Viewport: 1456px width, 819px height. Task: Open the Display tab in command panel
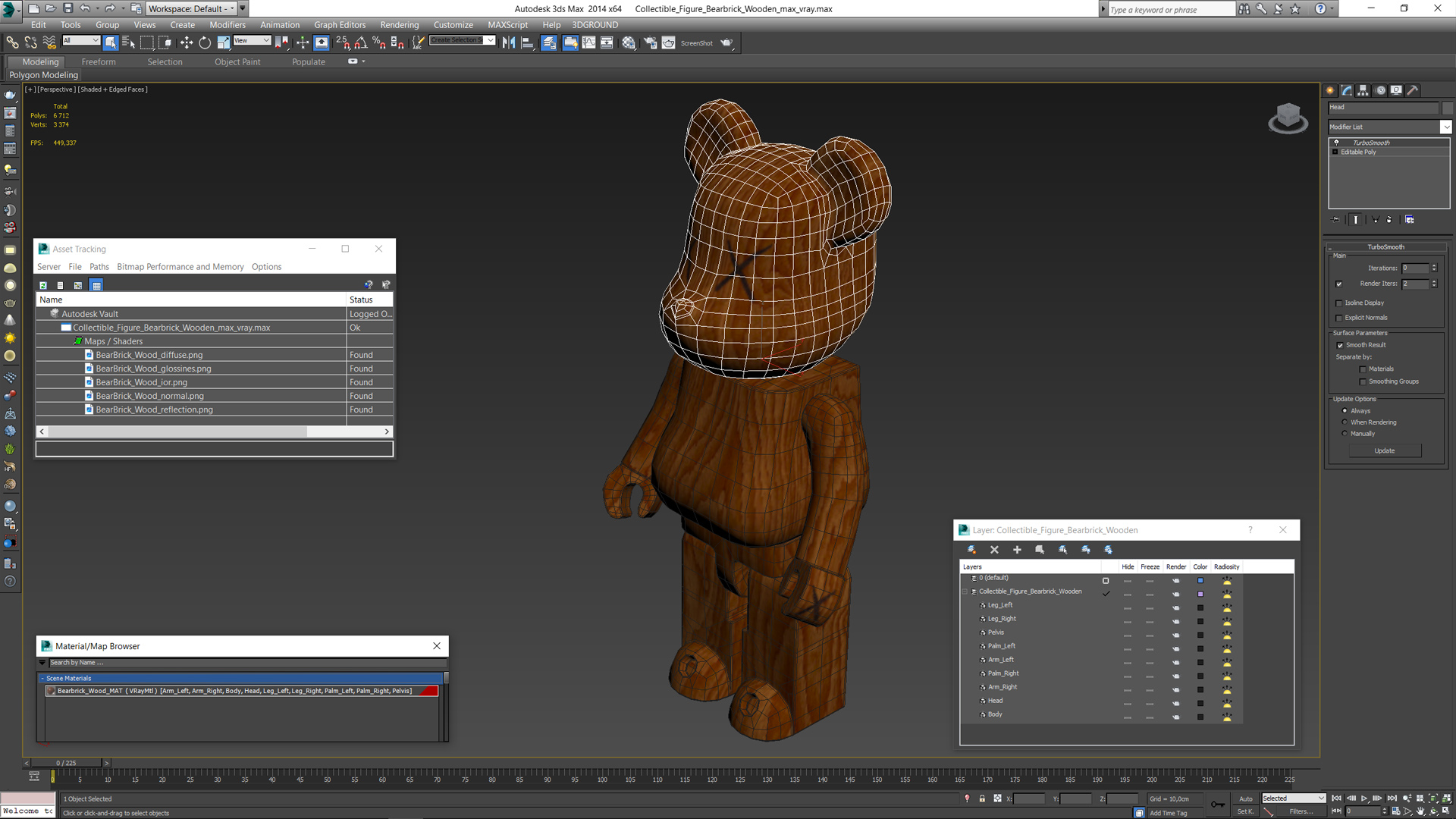1396,90
